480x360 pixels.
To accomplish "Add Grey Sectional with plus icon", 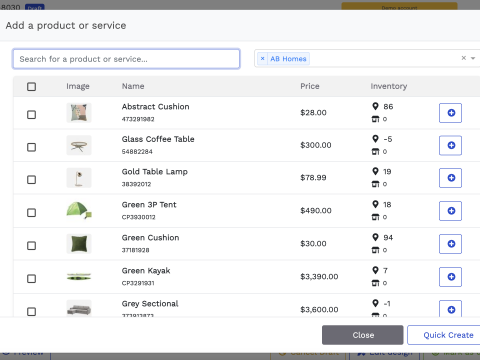I will 450,309.
